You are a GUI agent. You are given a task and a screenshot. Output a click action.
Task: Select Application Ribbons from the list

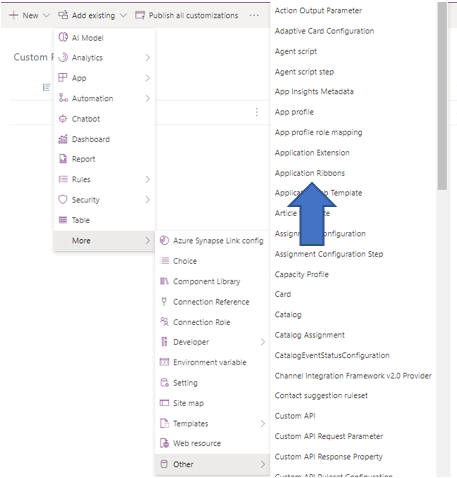coord(310,173)
